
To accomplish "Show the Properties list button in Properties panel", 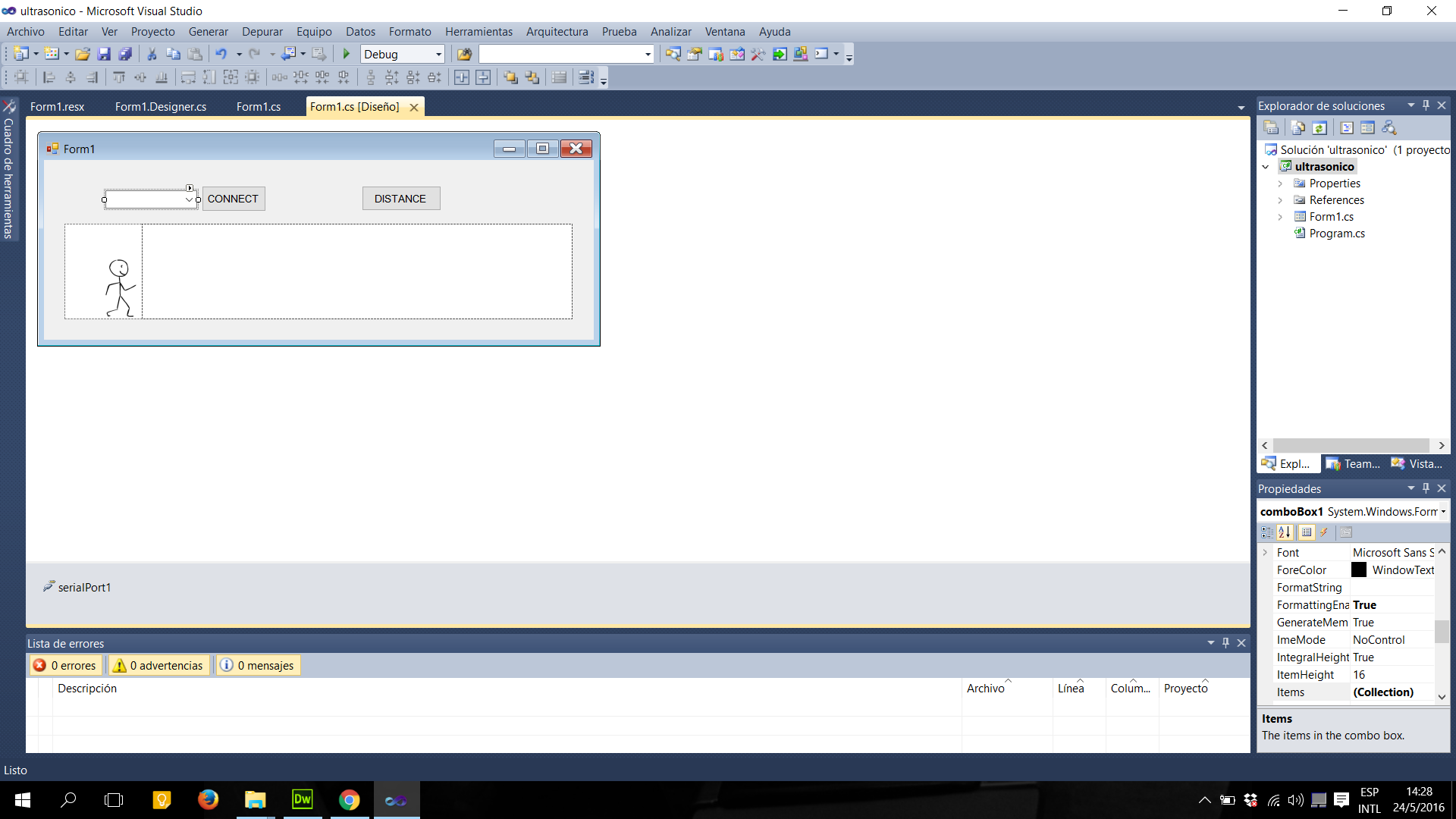I will point(1306,532).
